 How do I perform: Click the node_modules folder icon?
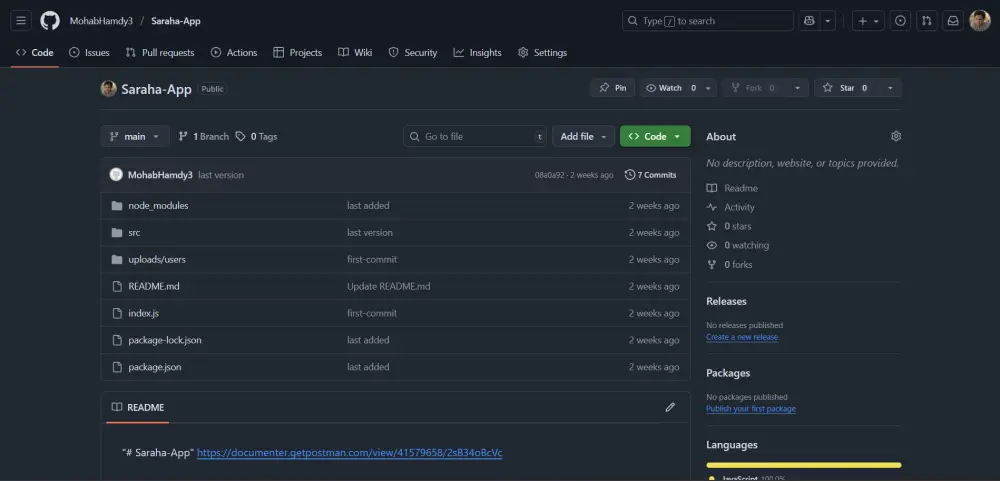coord(117,205)
